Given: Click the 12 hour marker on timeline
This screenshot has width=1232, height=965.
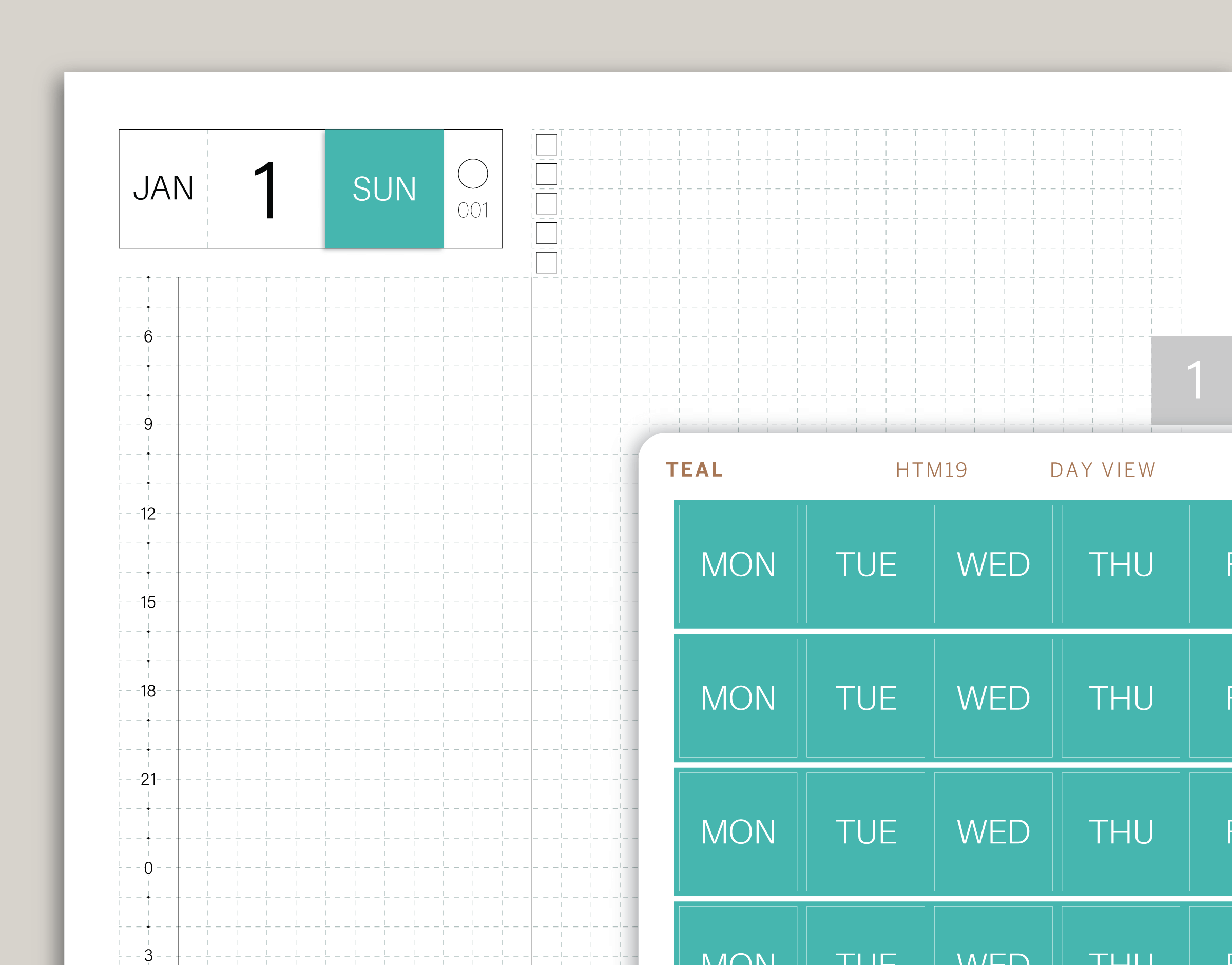Looking at the screenshot, I should pos(148,514).
